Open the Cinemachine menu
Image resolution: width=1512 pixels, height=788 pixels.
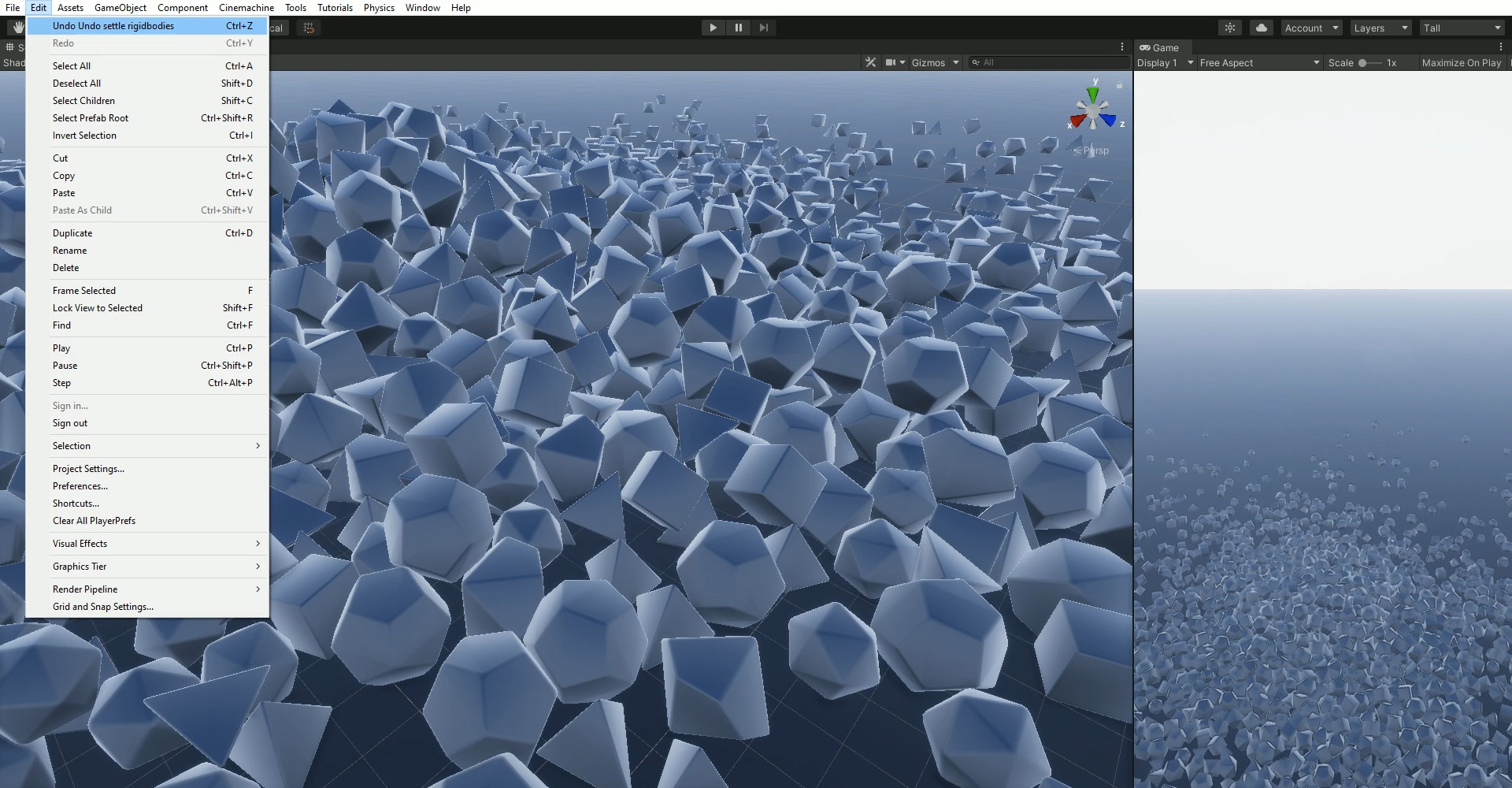click(x=246, y=7)
